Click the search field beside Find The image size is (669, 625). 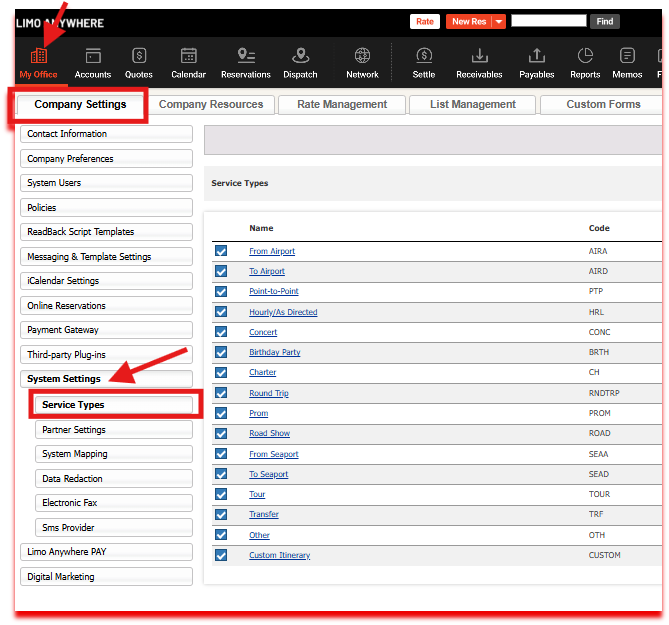pos(548,20)
